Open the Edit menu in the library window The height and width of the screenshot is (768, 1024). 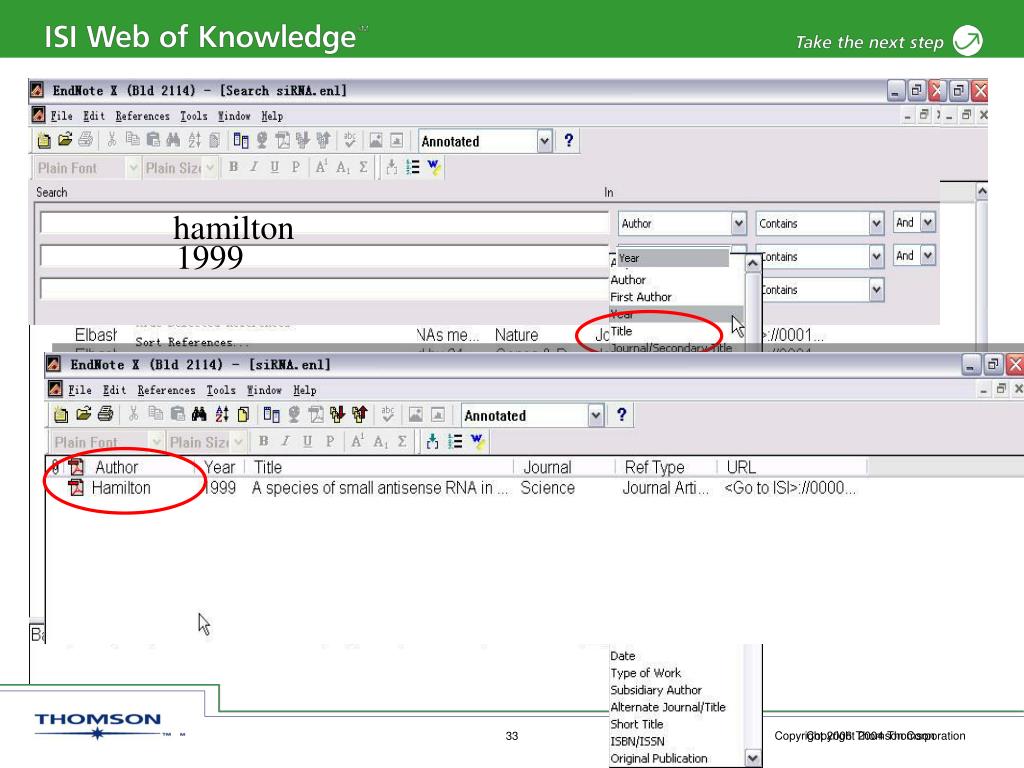(114, 391)
